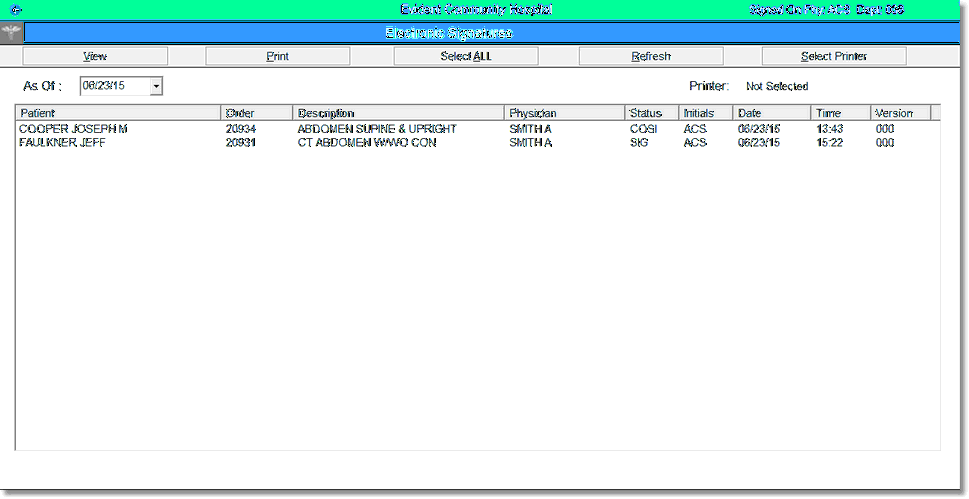This screenshot has height=499, width=969.
Task: Click the As Of date field 06/23/15
Action: coord(115,86)
